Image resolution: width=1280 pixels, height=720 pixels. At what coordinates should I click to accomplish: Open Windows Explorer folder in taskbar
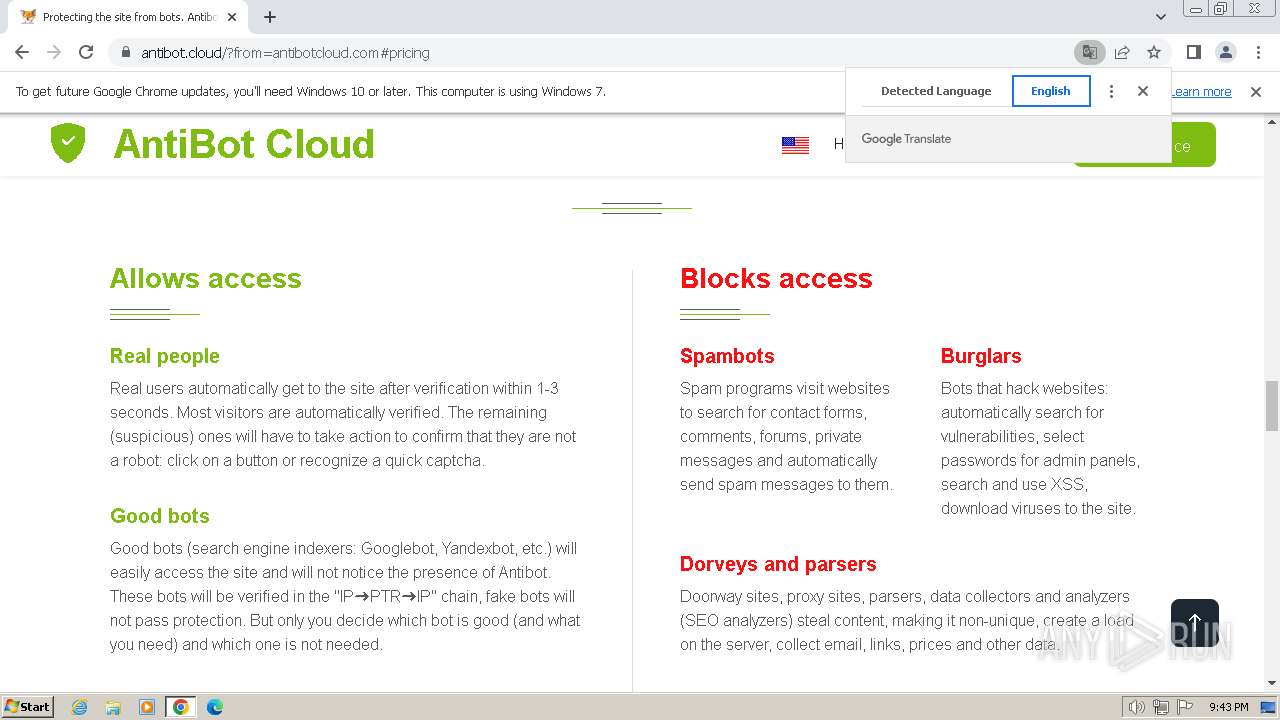(113, 706)
